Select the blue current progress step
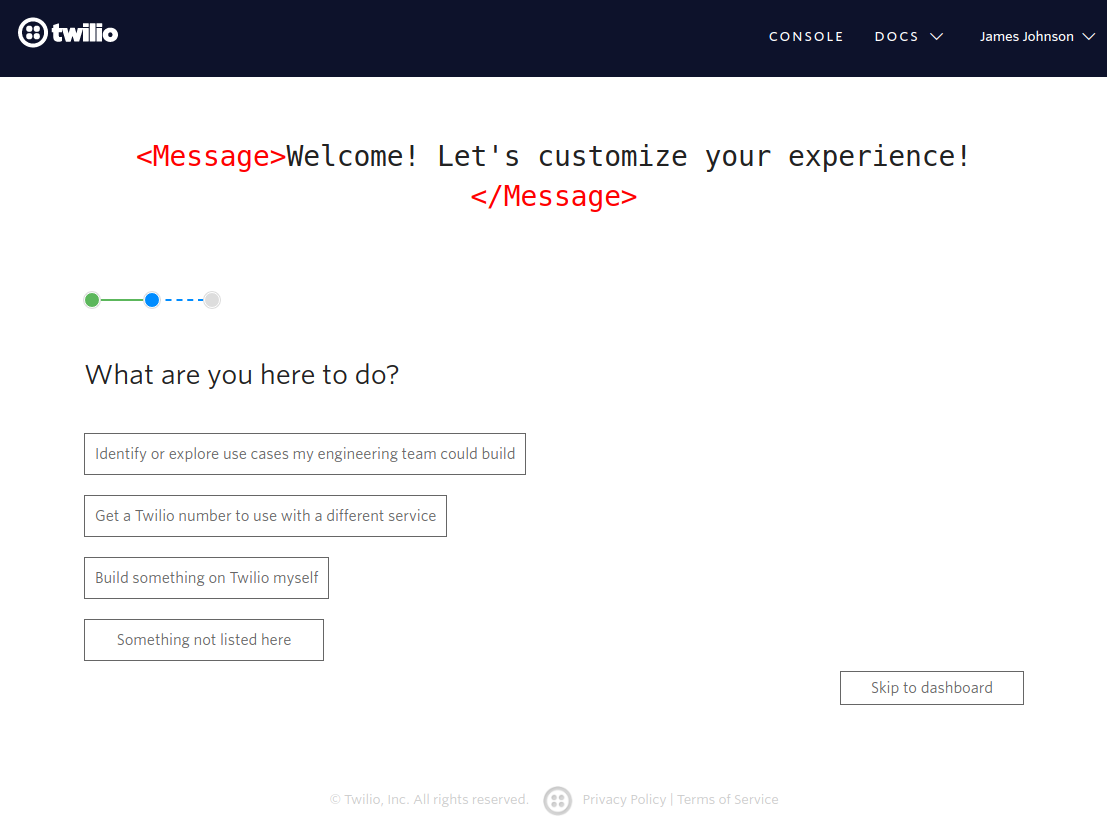The image size is (1107, 827). pyautogui.click(x=152, y=300)
